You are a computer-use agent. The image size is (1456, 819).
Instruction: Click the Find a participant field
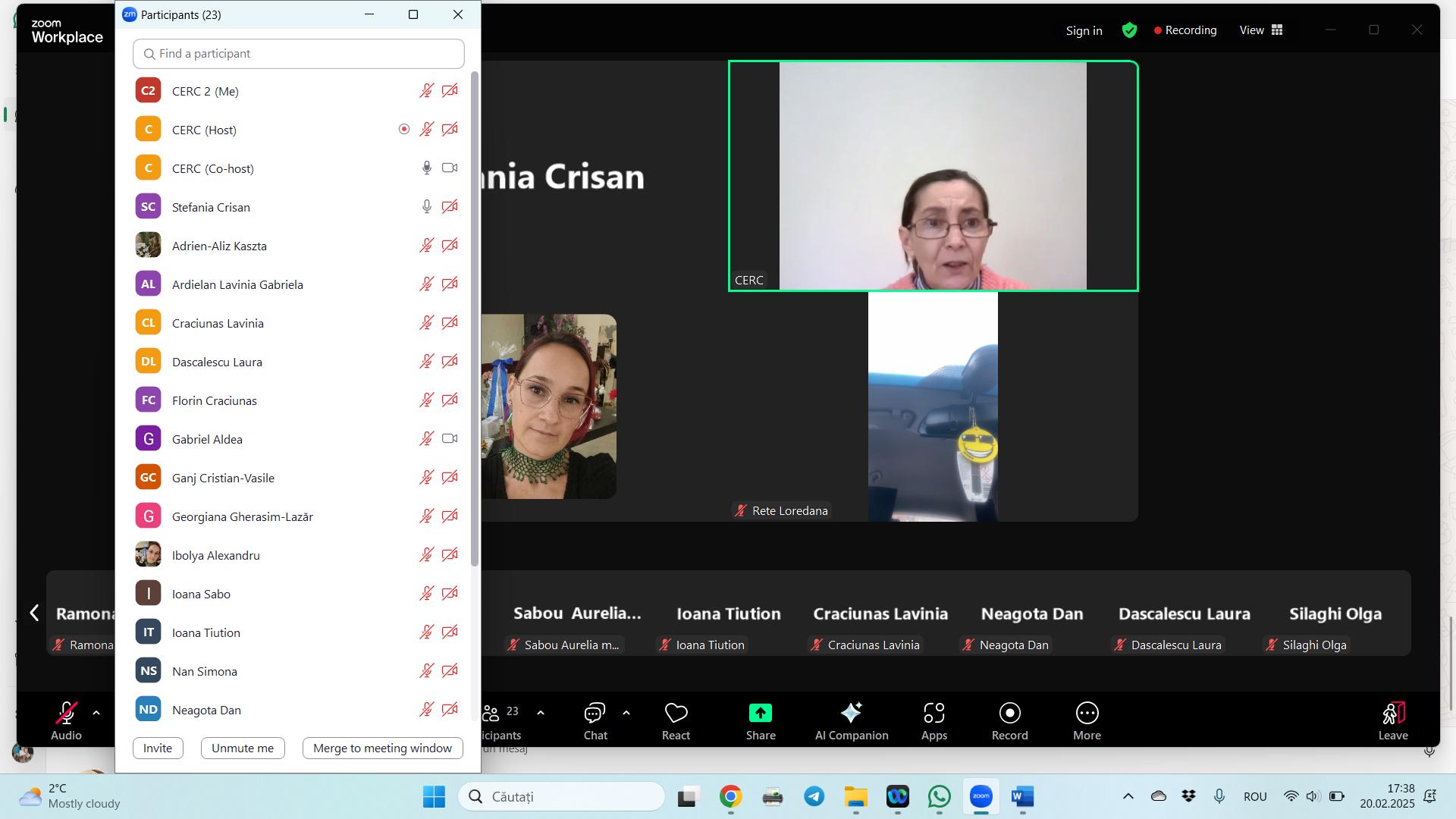[299, 54]
